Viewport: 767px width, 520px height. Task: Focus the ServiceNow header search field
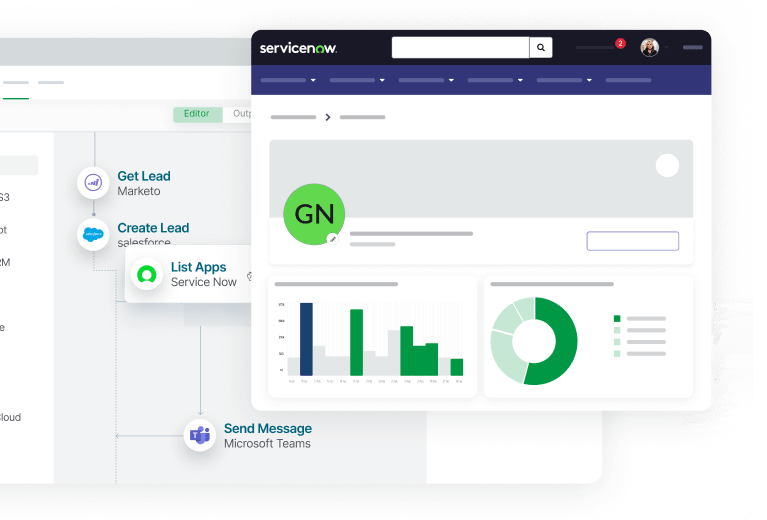click(460, 47)
